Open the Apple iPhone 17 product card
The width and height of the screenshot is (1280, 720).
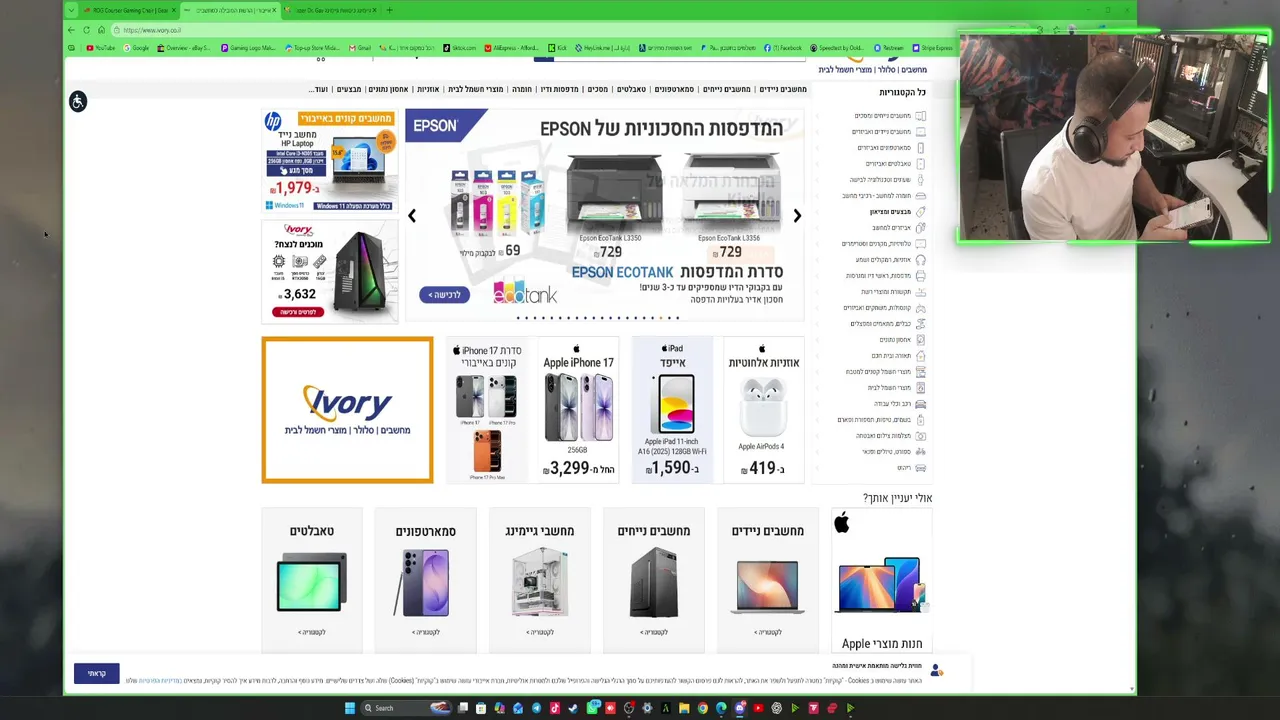coord(578,410)
